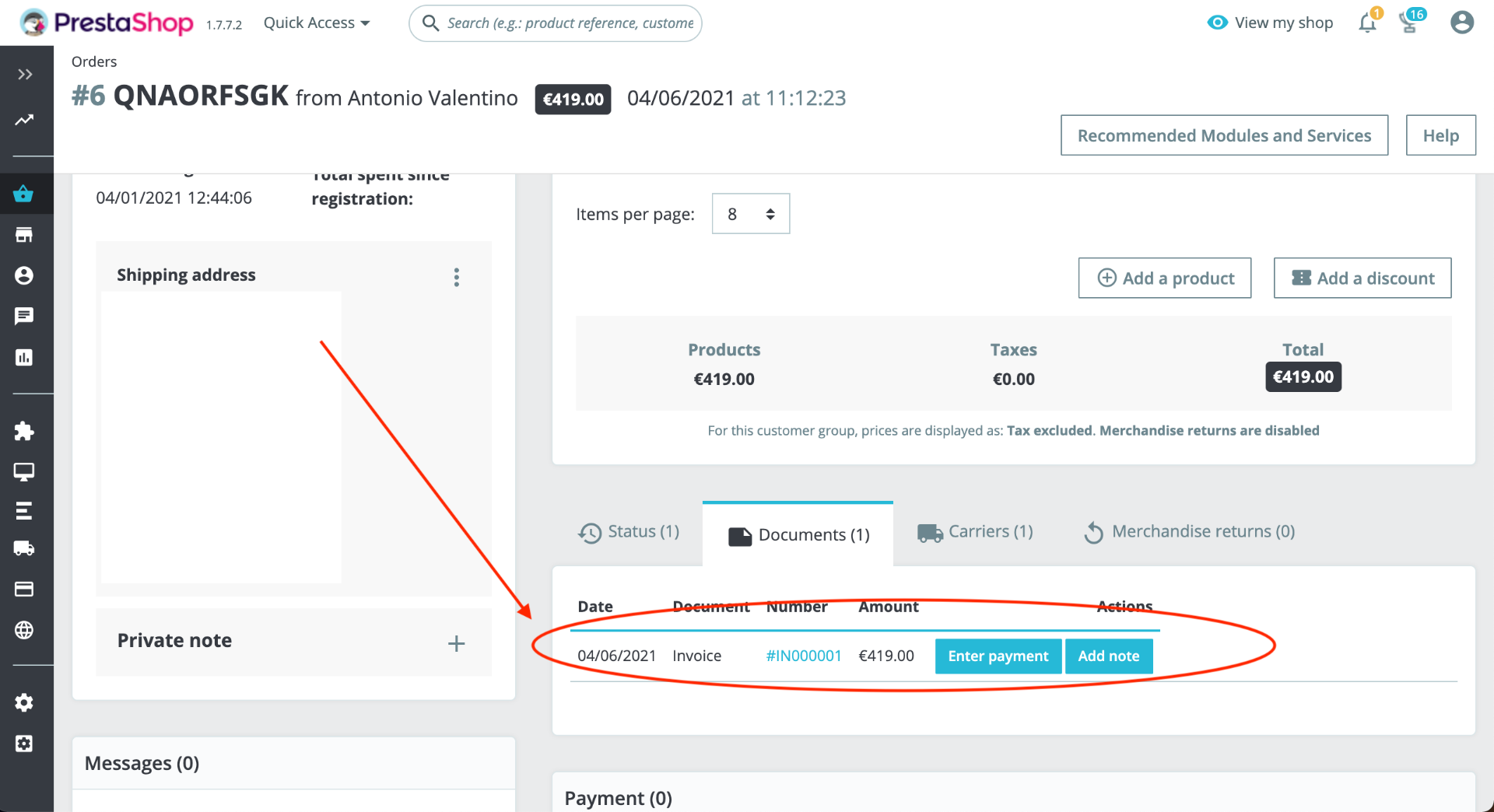The width and height of the screenshot is (1494, 812).
Task: Open the Customer Service chat icon
Action: [24, 316]
